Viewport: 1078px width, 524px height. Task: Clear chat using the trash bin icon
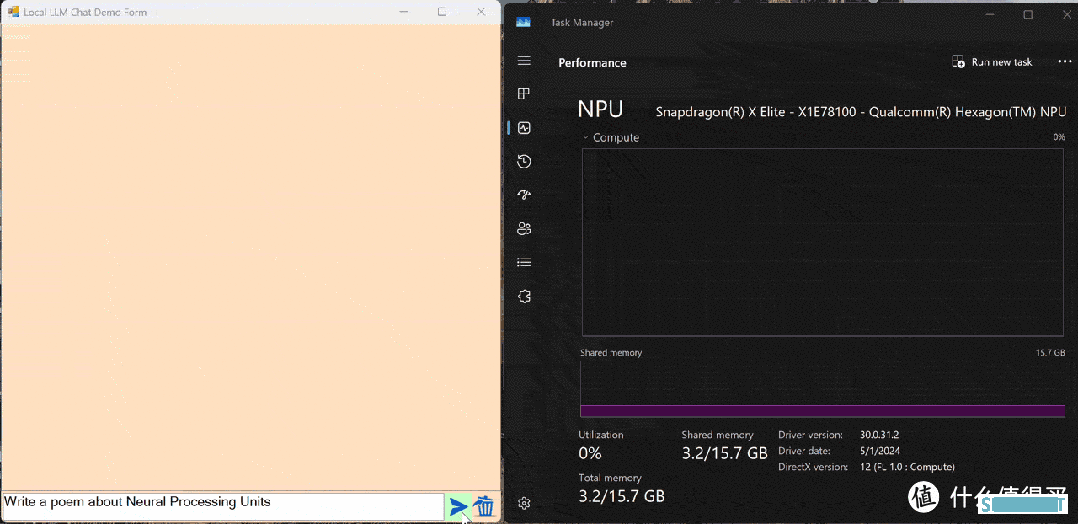[485, 507]
